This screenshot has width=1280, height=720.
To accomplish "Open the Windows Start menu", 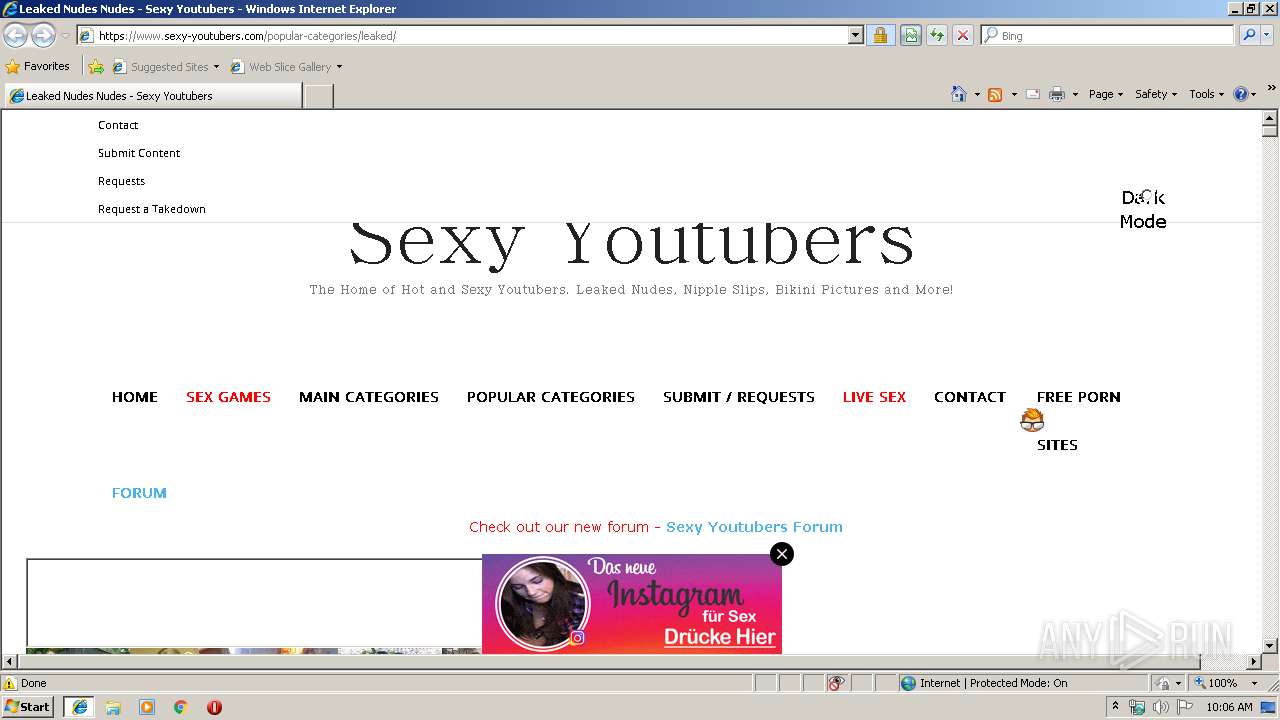I will (28, 706).
